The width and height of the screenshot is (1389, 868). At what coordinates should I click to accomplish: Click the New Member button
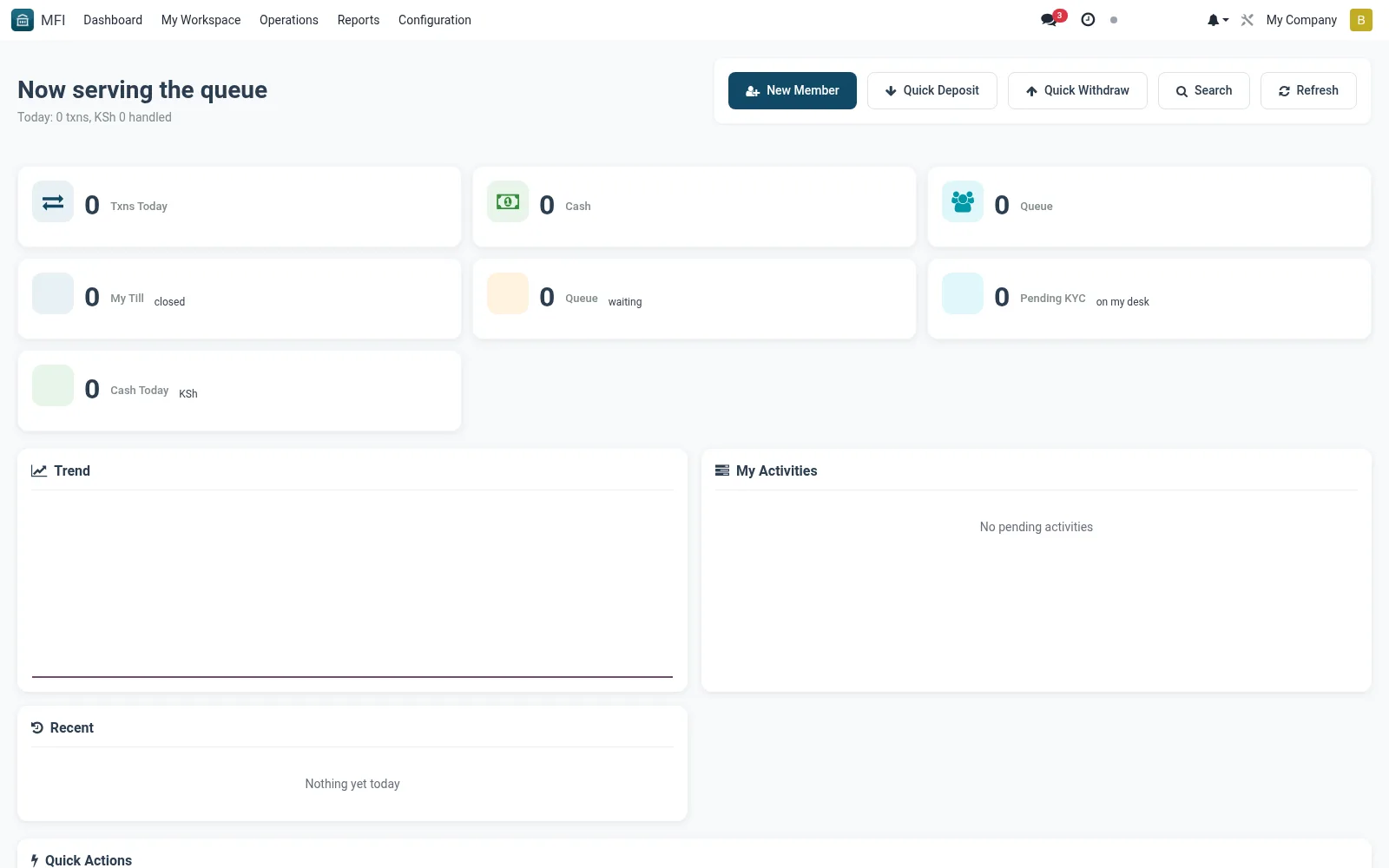[x=793, y=90]
